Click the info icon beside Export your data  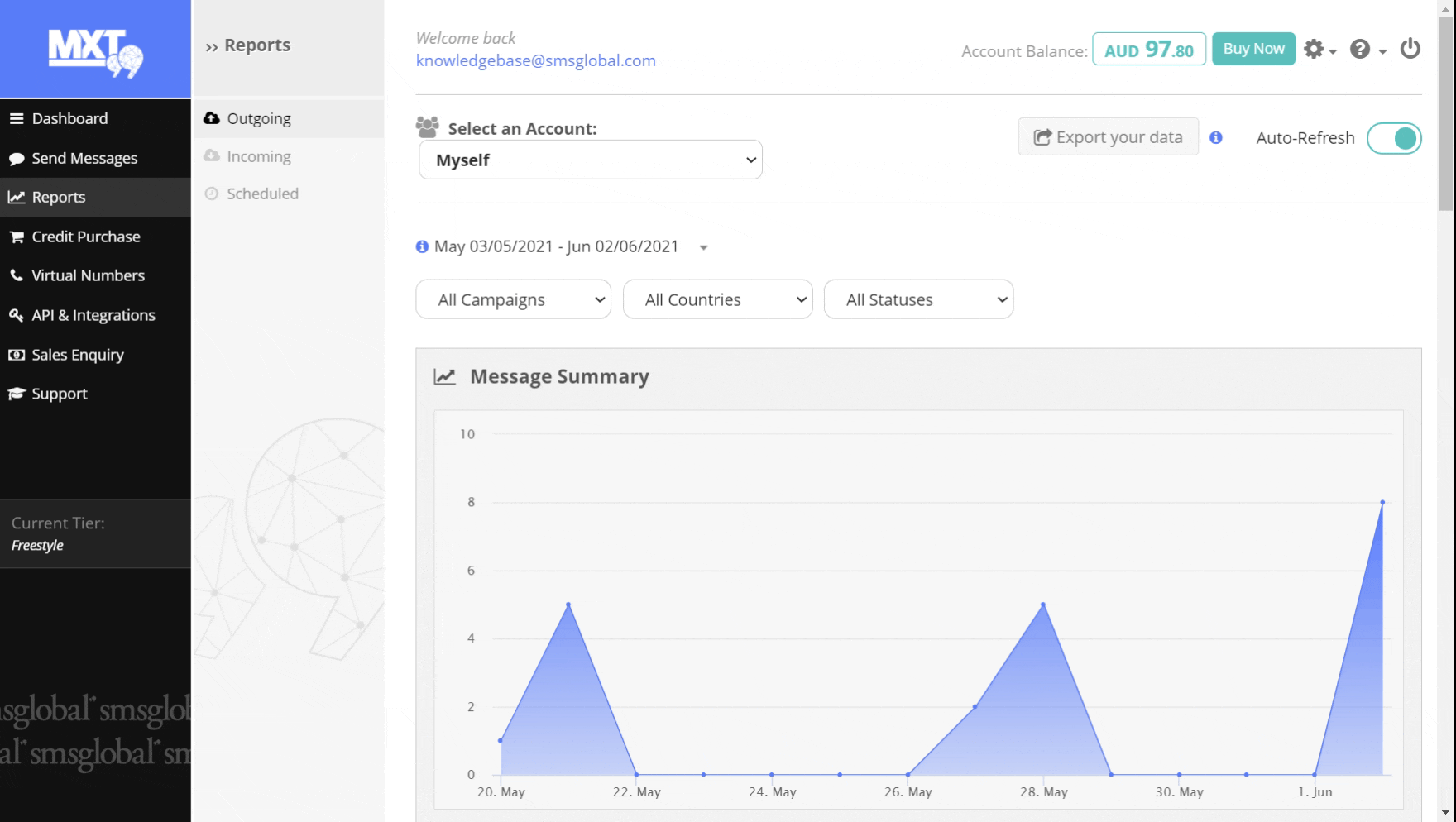1215,137
